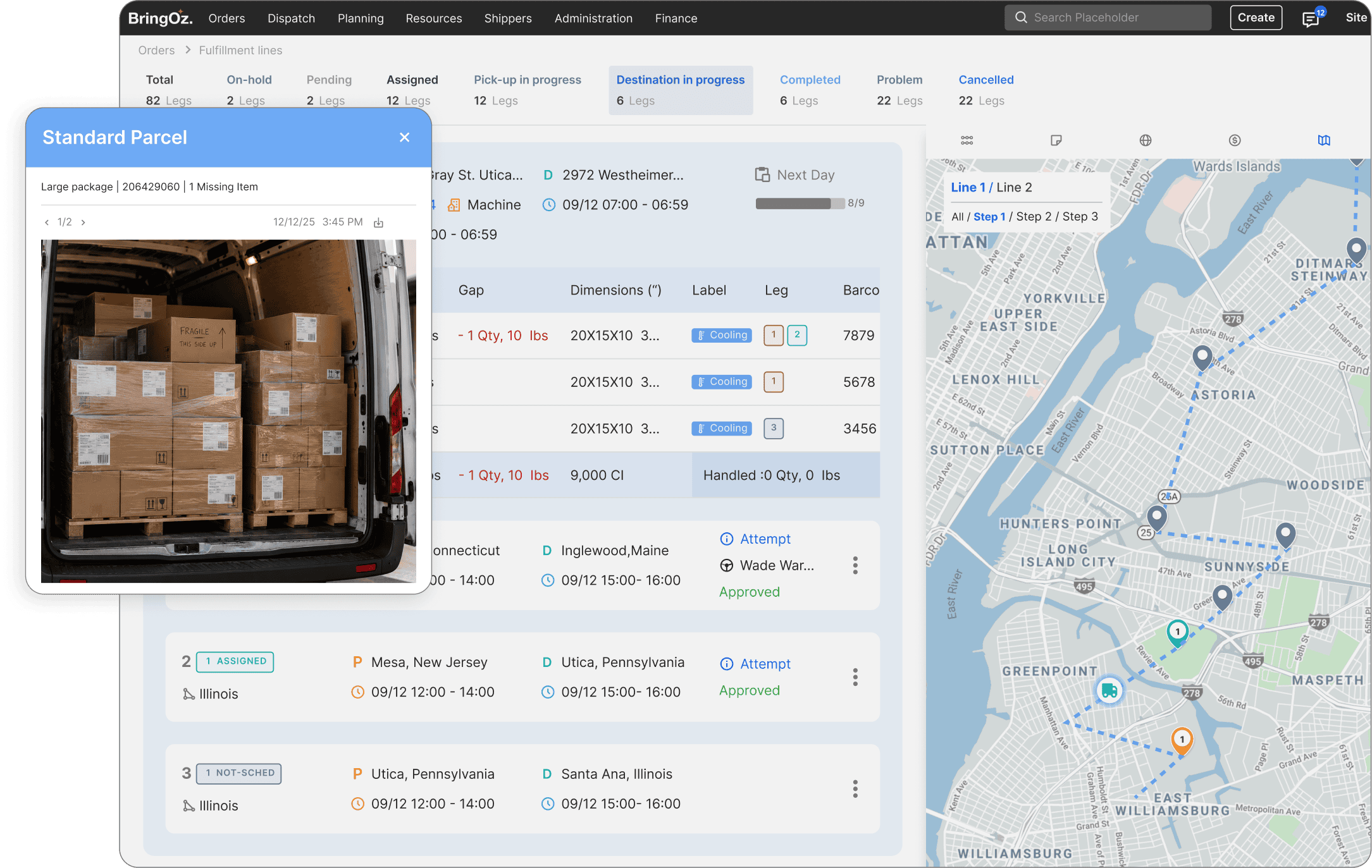Select the globe icon in map toolbar
Screen dimensions: 1372x868
[1146, 140]
